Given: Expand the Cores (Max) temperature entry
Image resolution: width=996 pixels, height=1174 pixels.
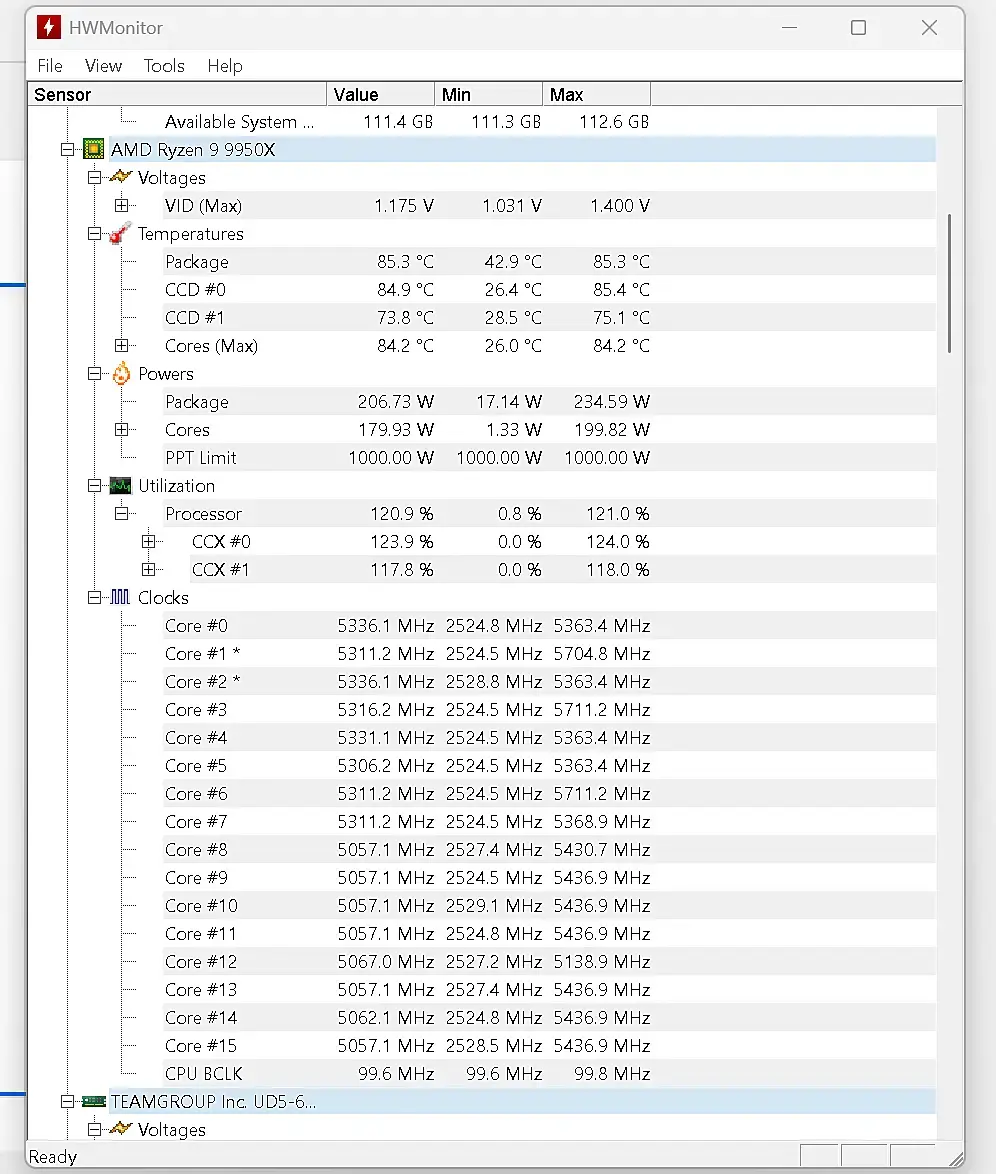Looking at the screenshot, I should (123, 346).
